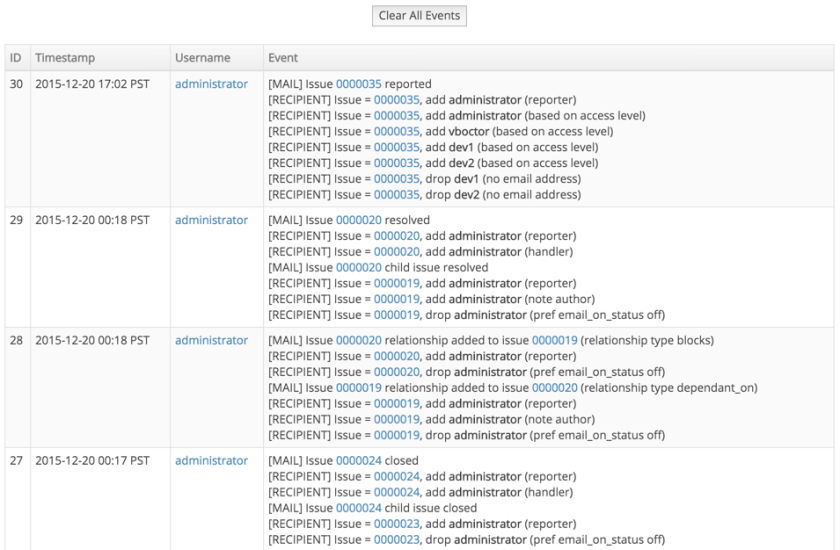Image resolution: width=840 pixels, height=550 pixels.
Task: Select the 00:18 PST timestamp of event 29
Action: pos(92,220)
